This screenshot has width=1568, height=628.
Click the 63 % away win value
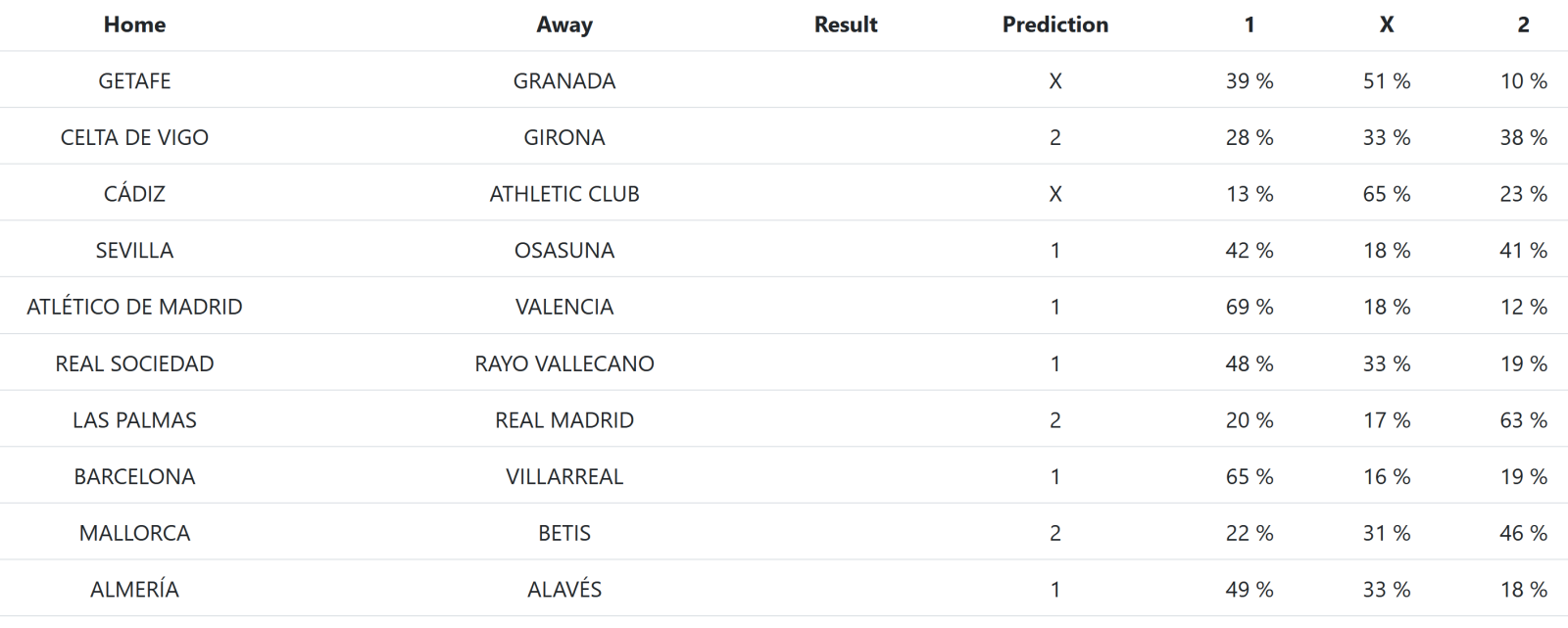pos(1523,420)
